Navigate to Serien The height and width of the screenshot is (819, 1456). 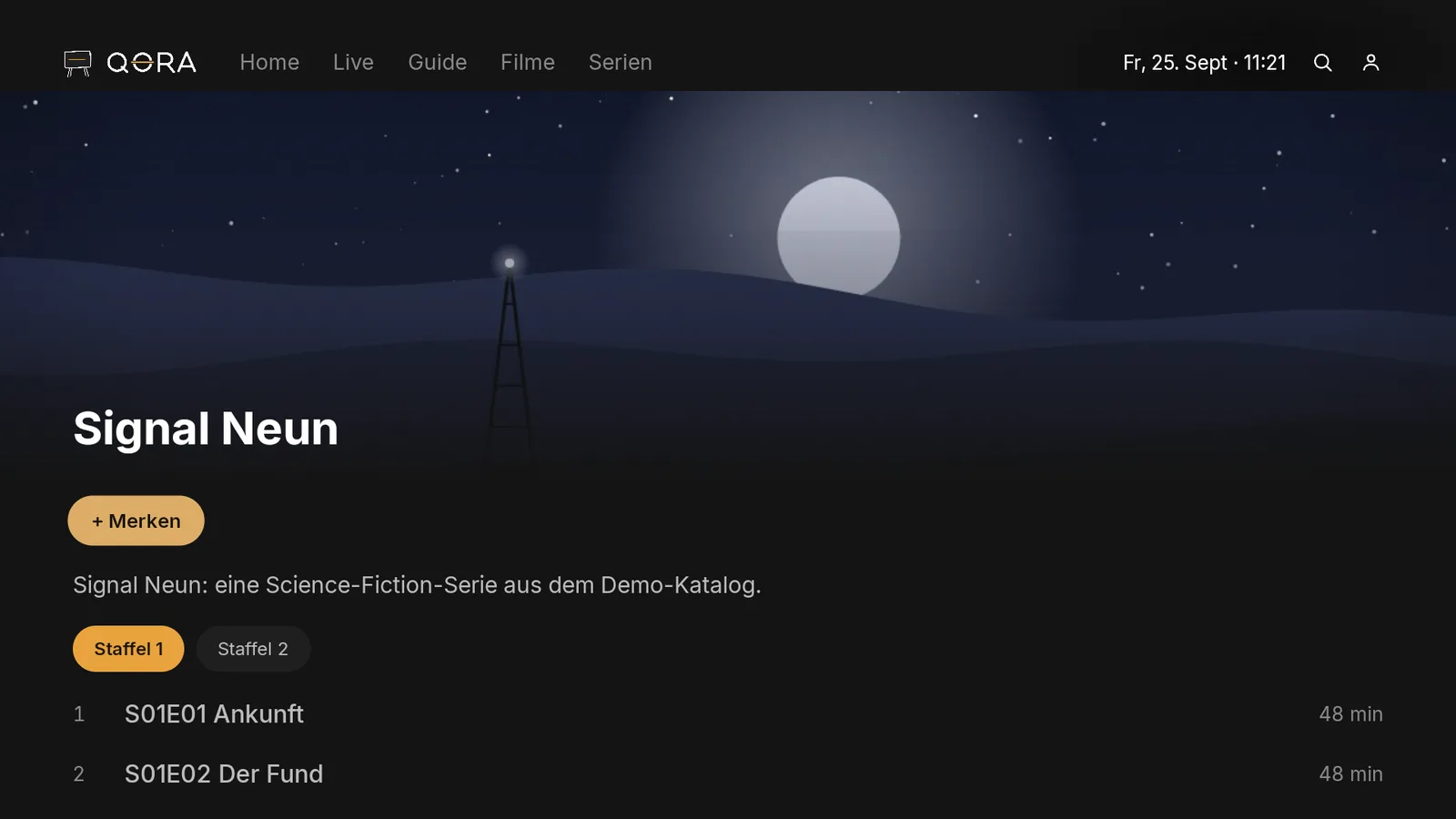point(620,63)
